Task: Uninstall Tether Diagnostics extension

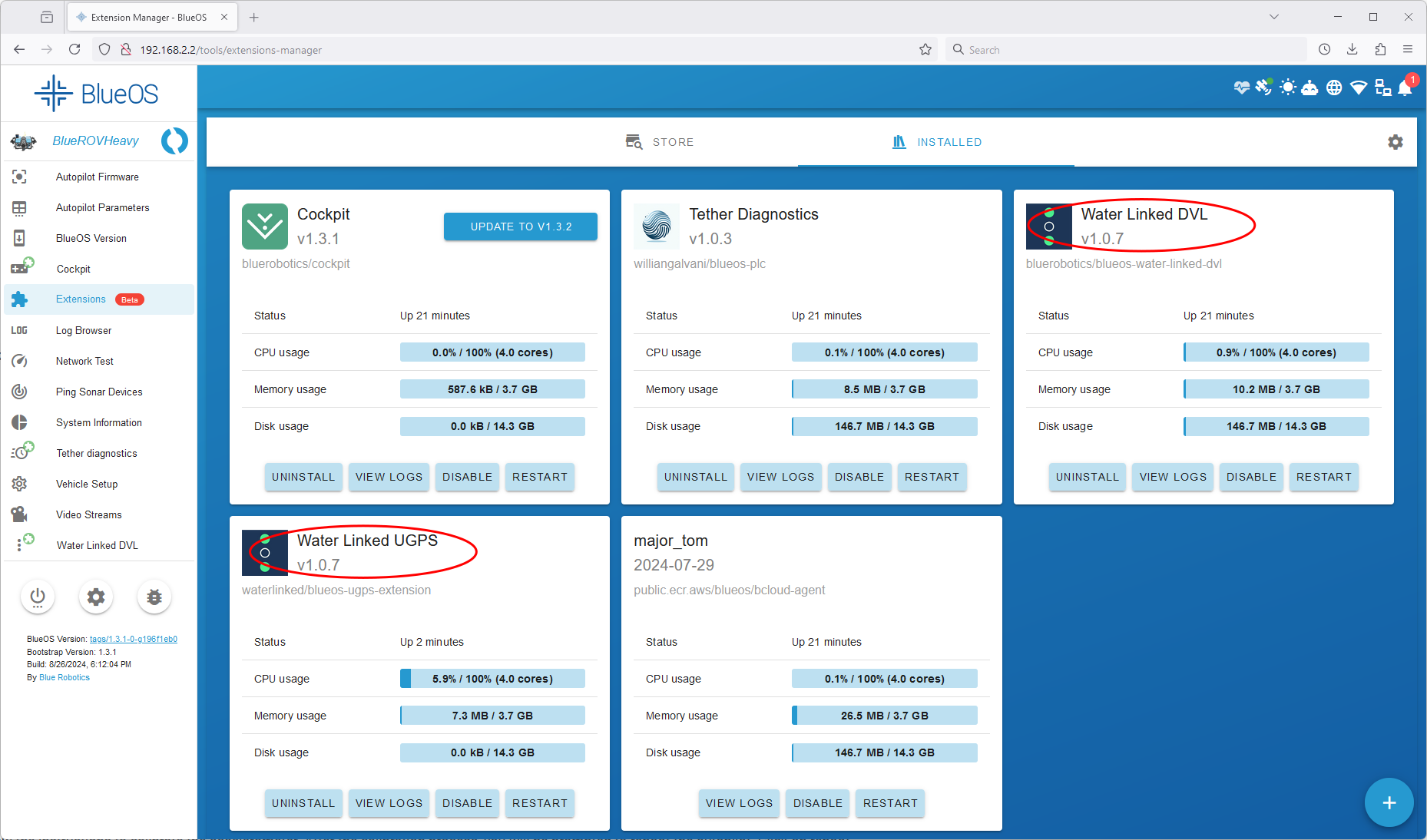Action: [x=696, y=477]
